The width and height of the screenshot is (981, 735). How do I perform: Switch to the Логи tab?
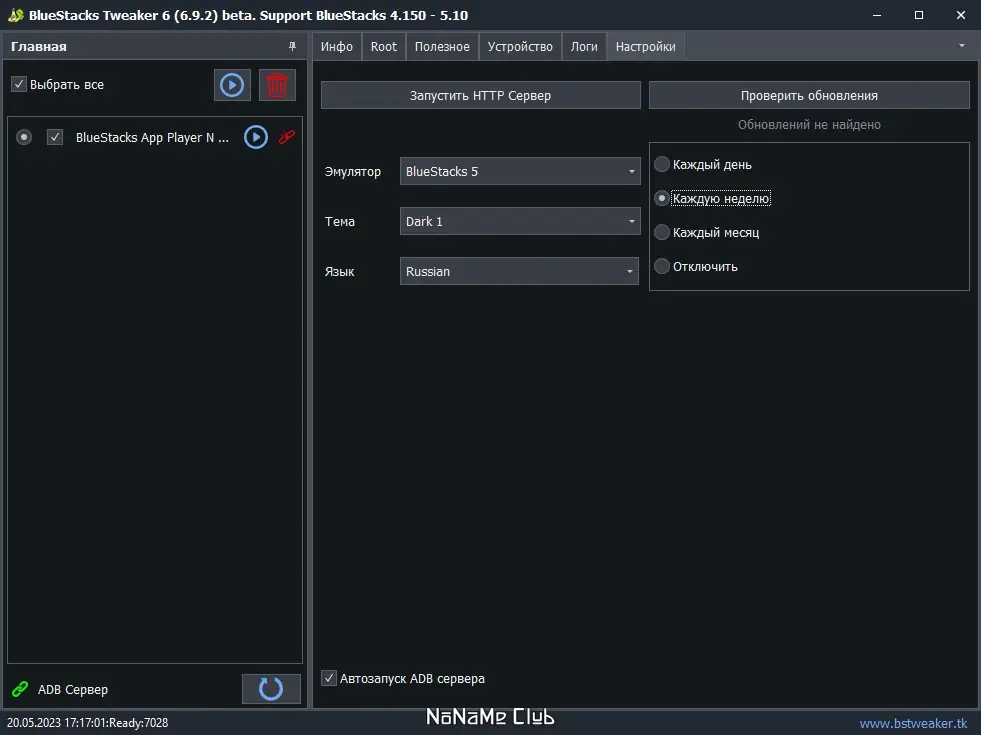(x=584, y=47)
